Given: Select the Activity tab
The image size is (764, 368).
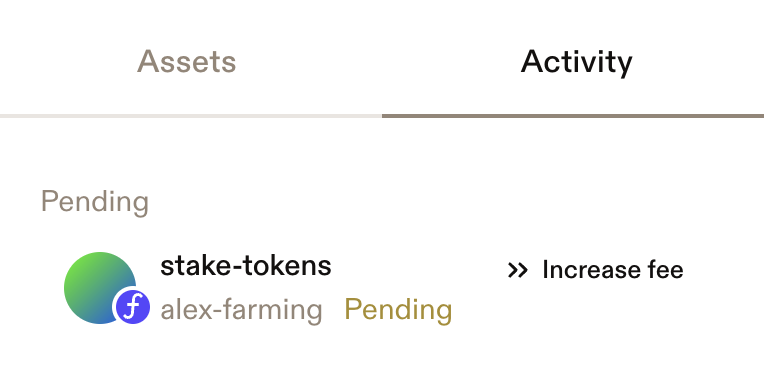Looking at the screenshot, I should pos(576,63).
